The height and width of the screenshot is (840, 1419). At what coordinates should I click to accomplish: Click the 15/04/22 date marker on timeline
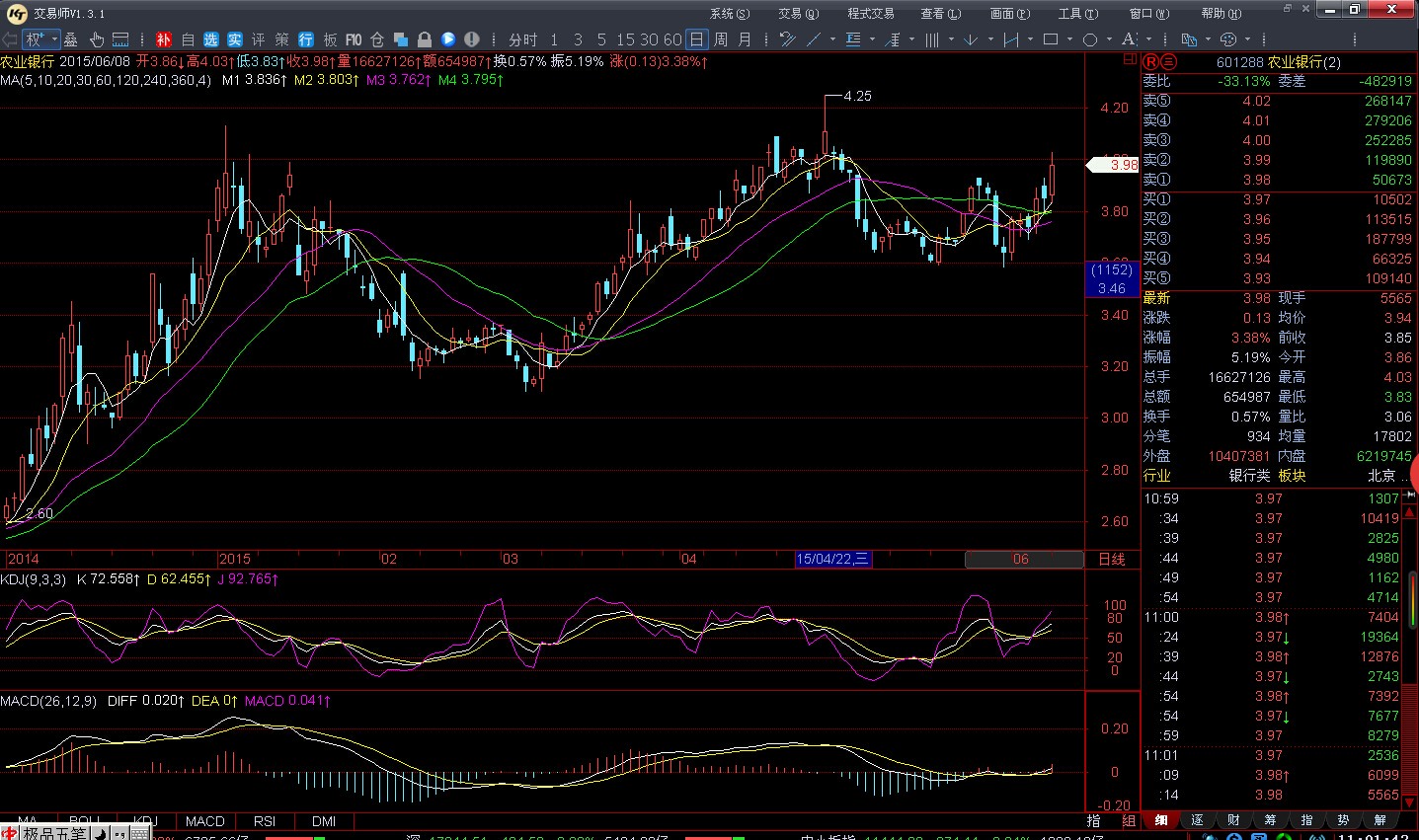(x=832, y=559)
